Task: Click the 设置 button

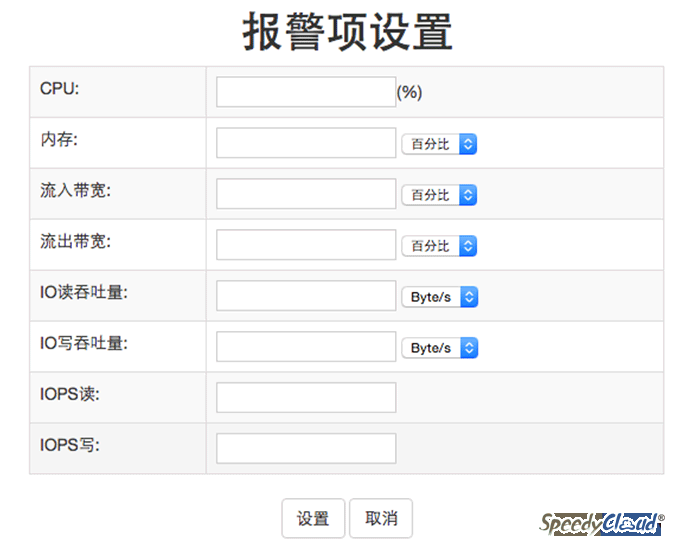Action: [313, 518]
